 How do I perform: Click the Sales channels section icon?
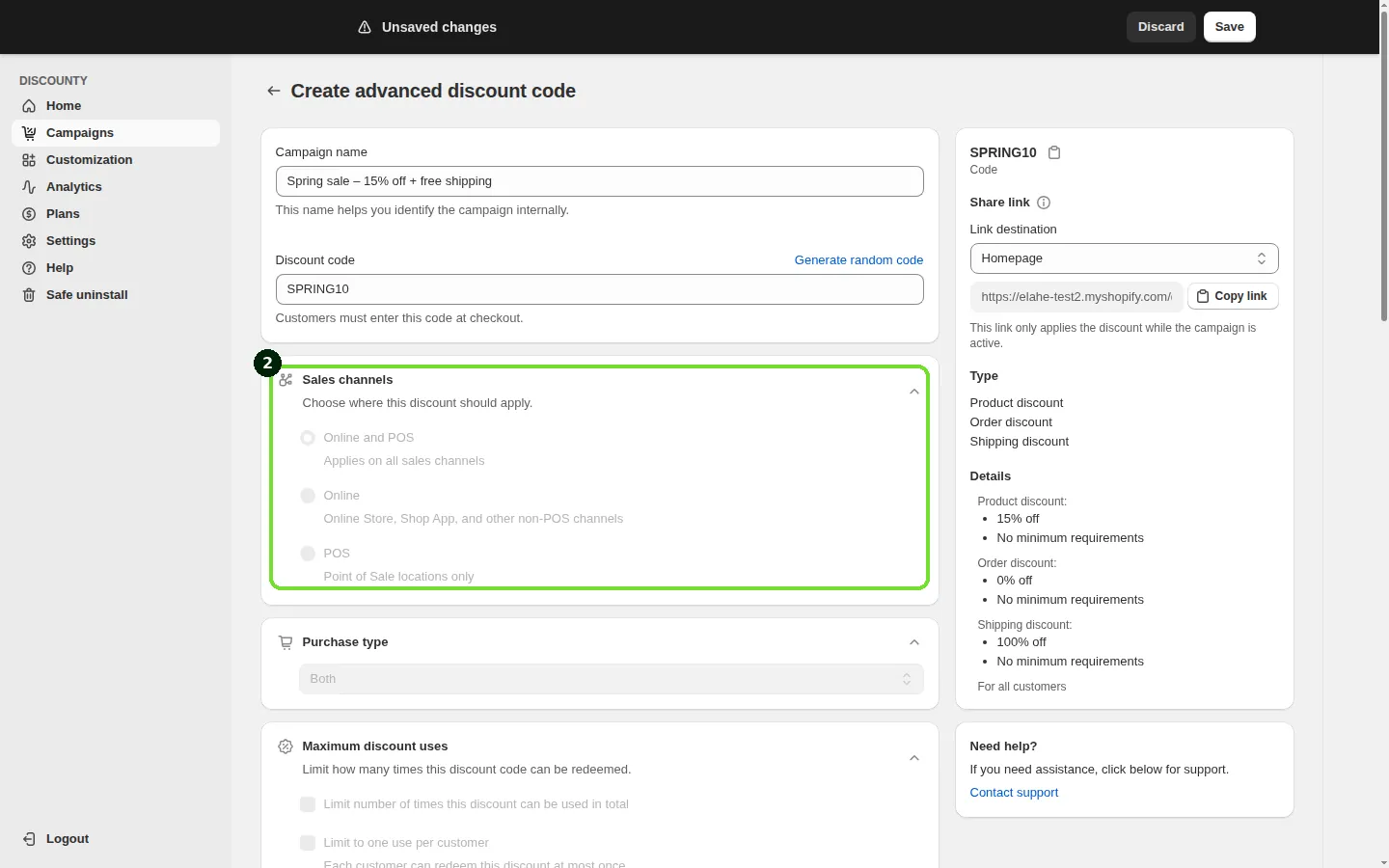286,380
